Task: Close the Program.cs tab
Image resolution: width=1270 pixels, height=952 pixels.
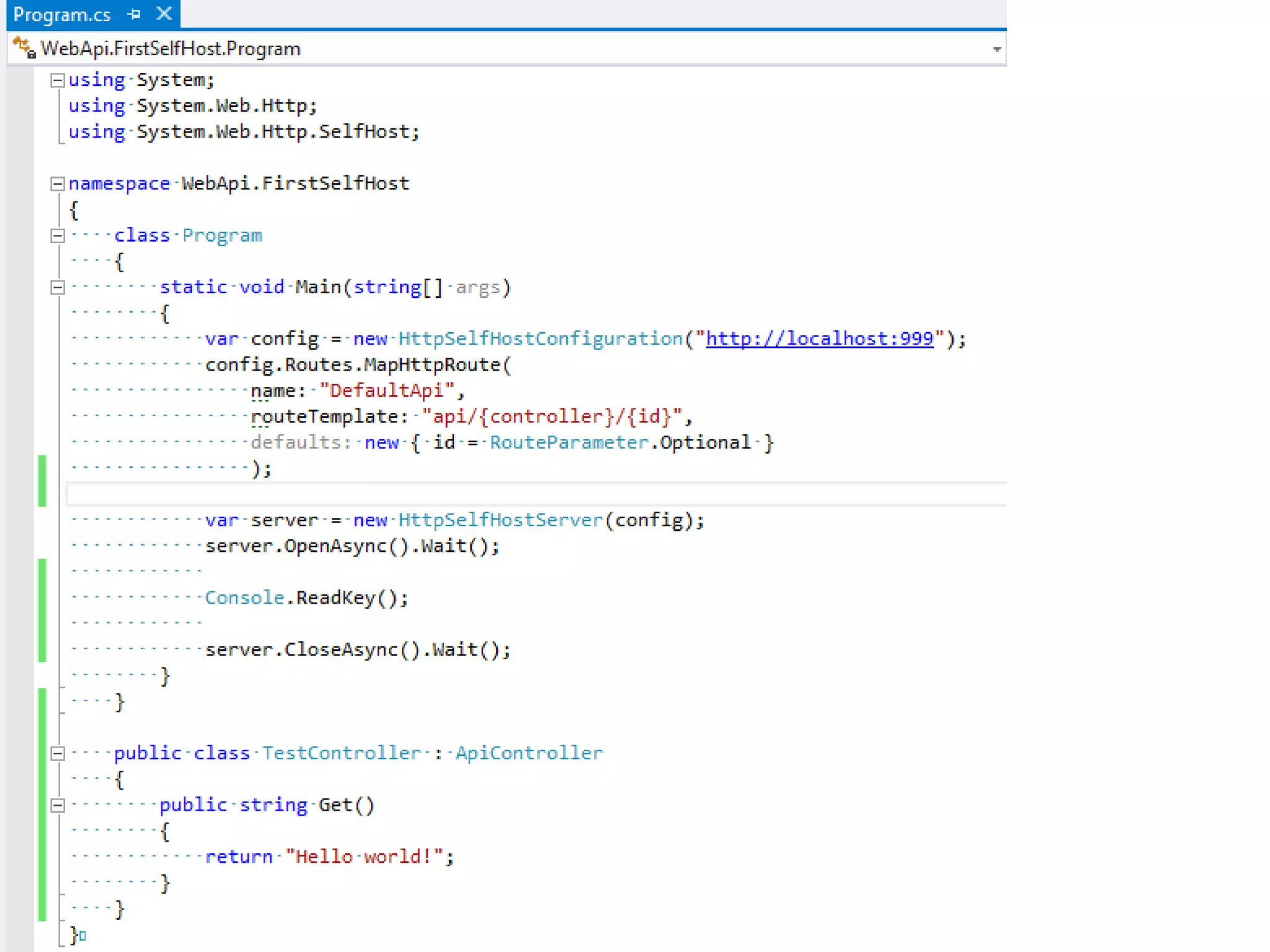Action: (x=164, y=14)
